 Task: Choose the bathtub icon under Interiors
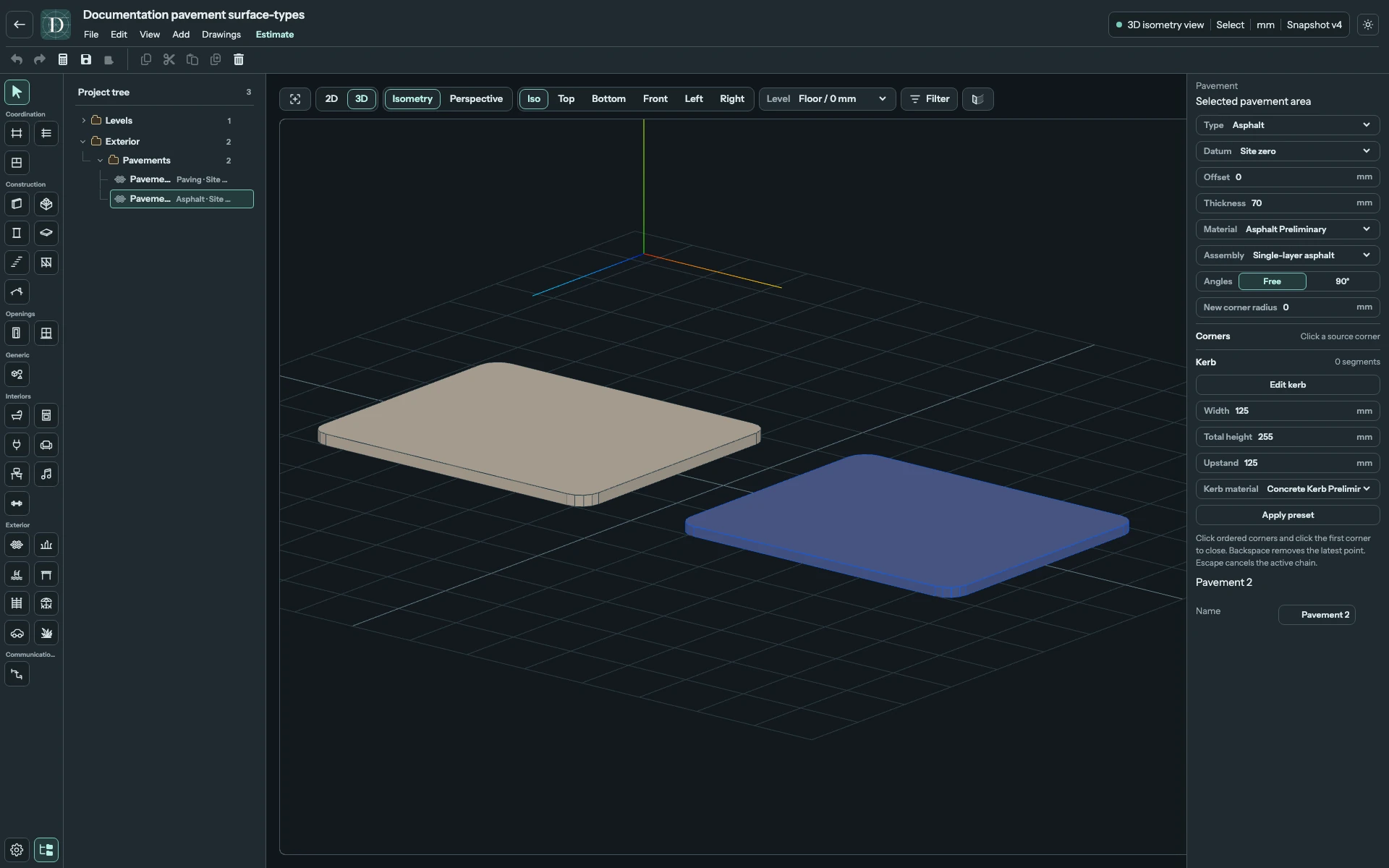tap(17, 415)
